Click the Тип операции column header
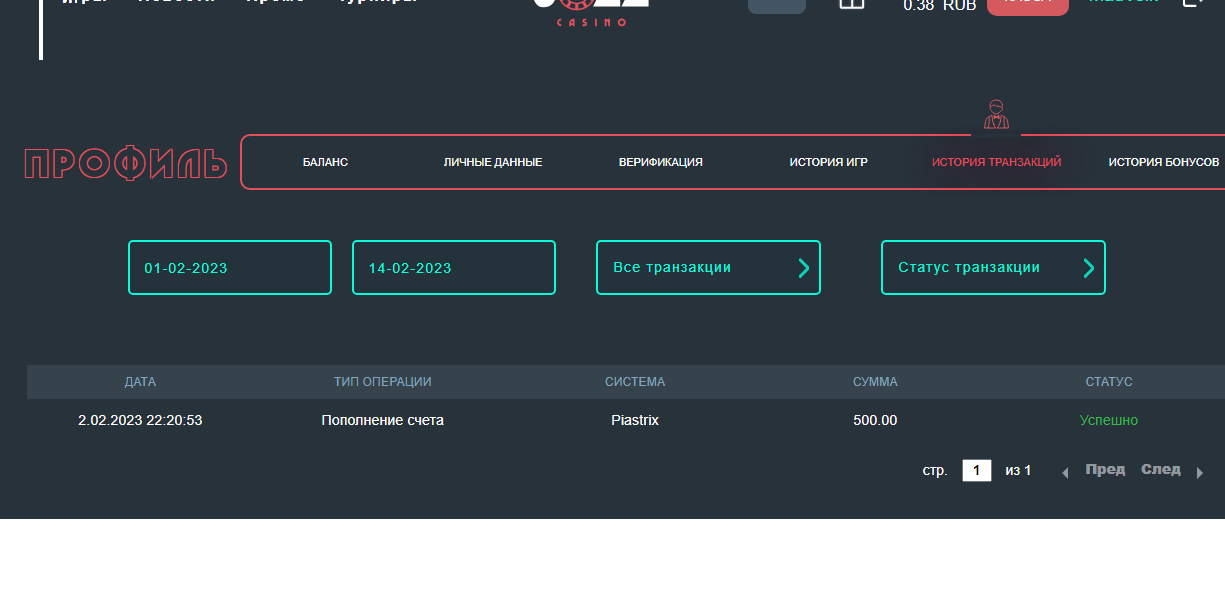This screenshot has height=614, width=1225. tap(383, 382)
